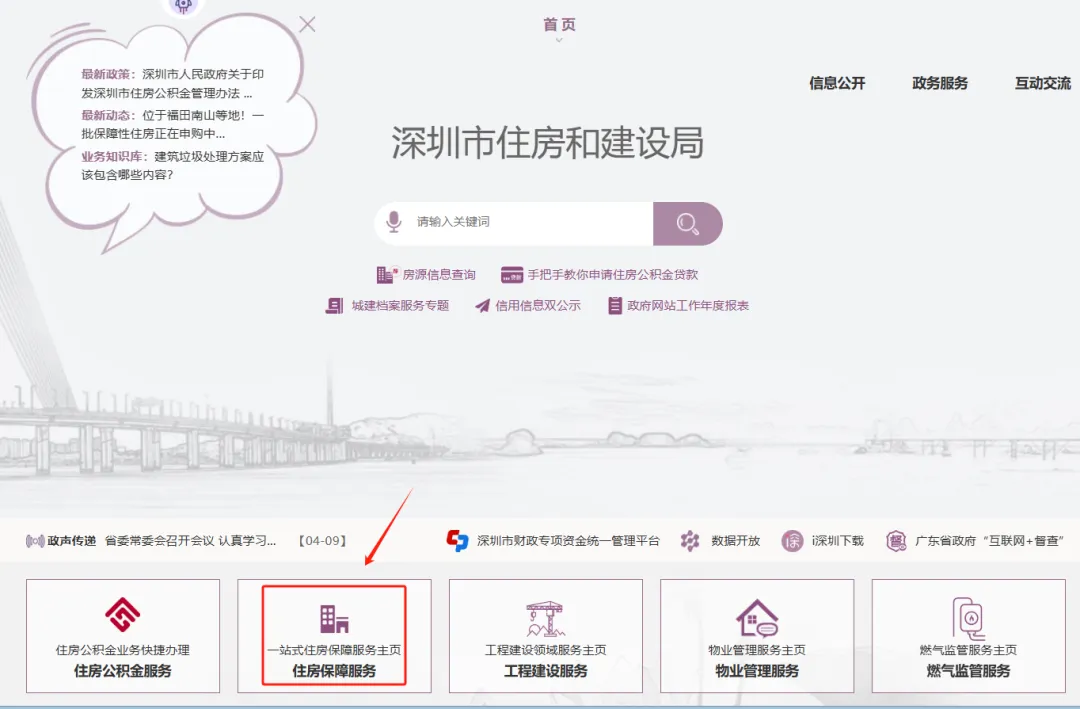
Task: Open the i深圳下载 link
Action: click(837, 541)
